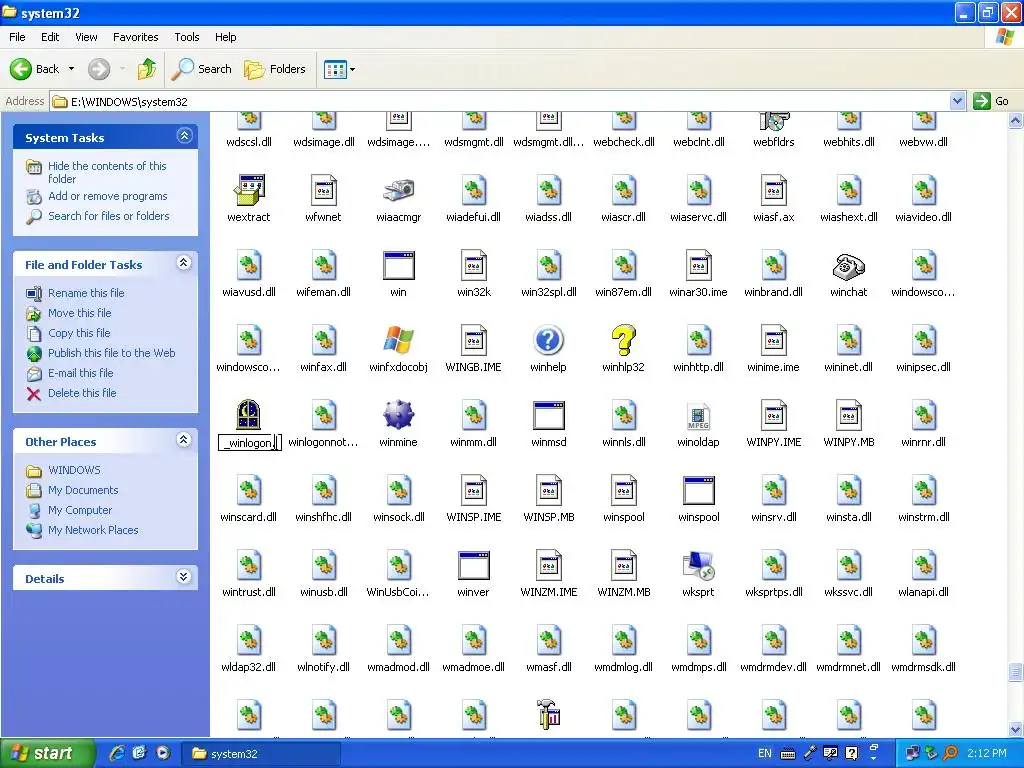Click Search for files or folders
Screen dimensions: 1024x768
[108, 216]
